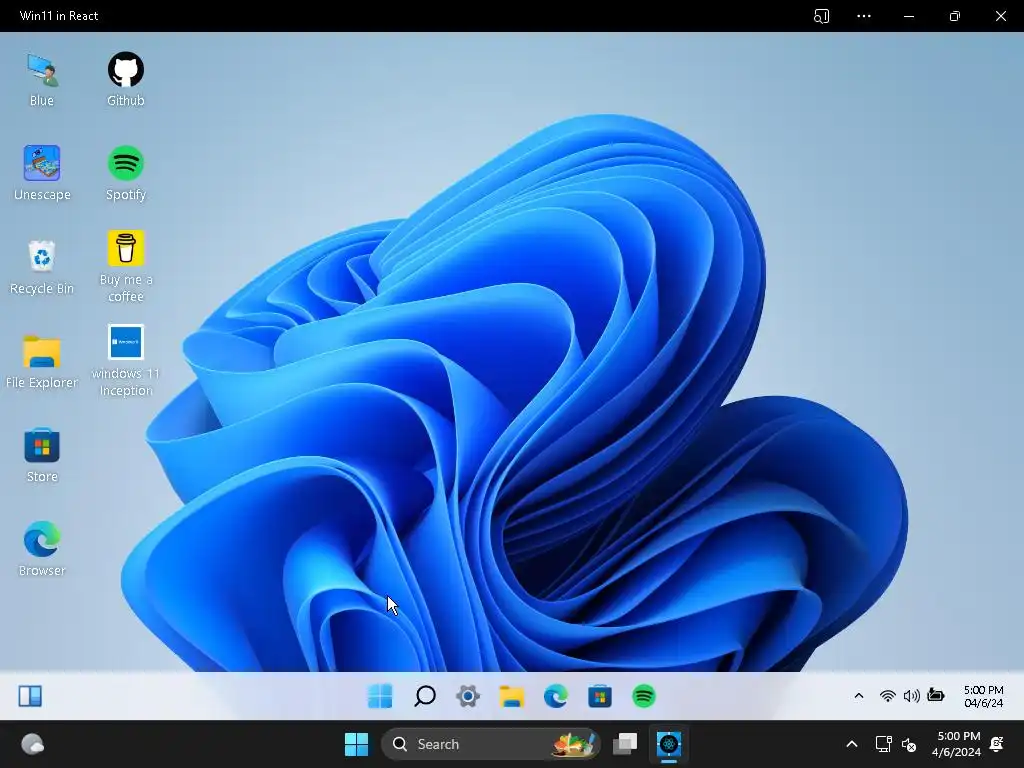The image size is (1024, 768).
Task: Click the inner taskbar volume icon
Action: pyautogui.click(x=912, y=696)
